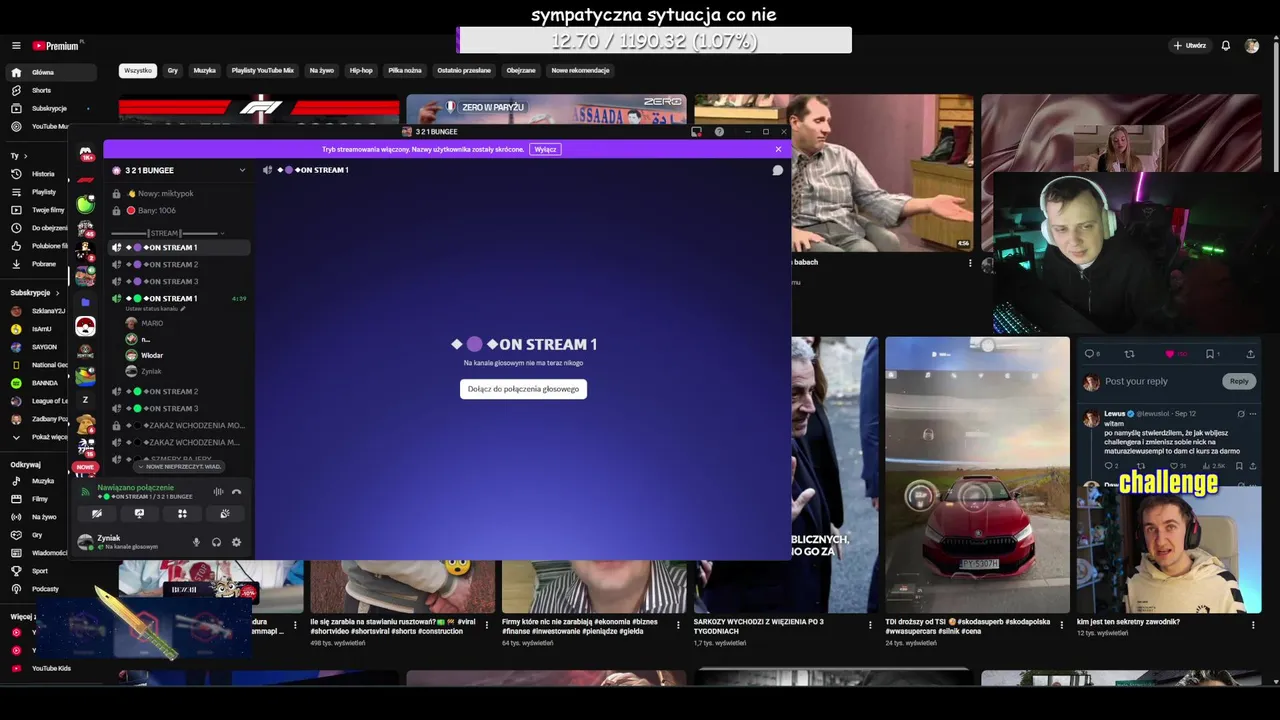1280x720 pixels.
Task: Click Wyłącz to disable streamer mode
Action: 545,149
